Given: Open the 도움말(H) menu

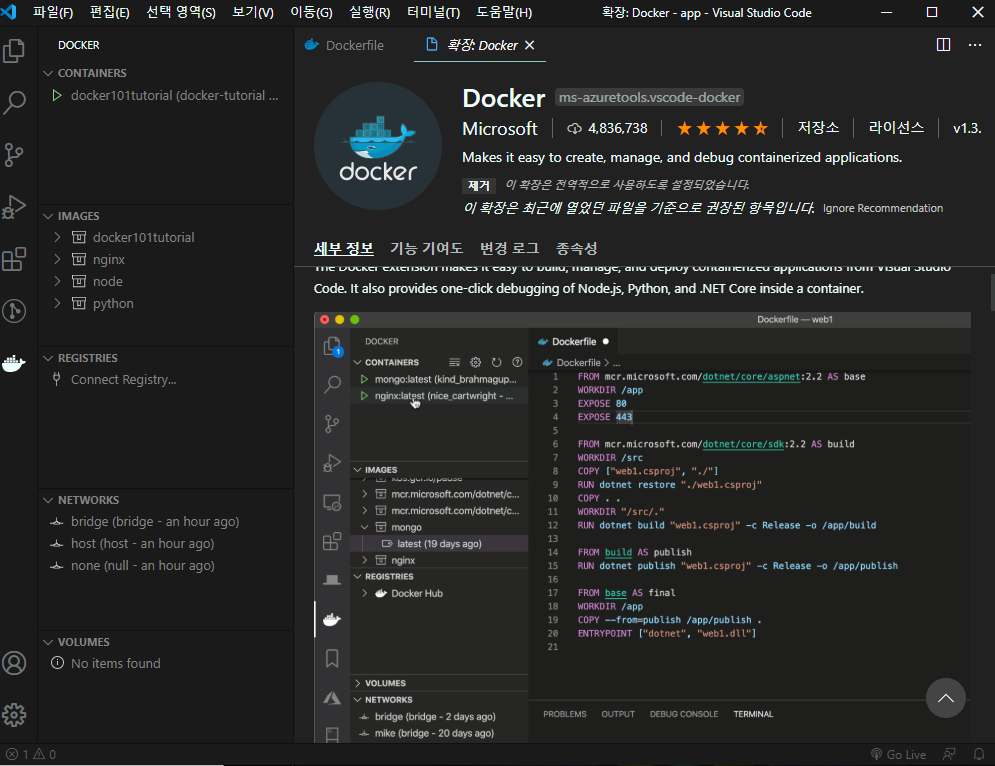Looking at the screenshot, I should coord(504,12).
